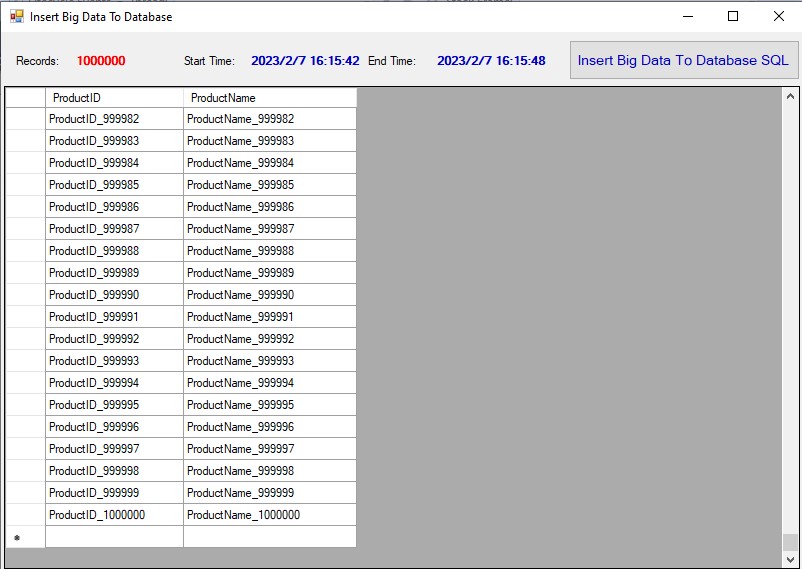This screenshot has height=569, width=802.
Task: Select cell ProductID_999984
Action: (x=115, y=163)
